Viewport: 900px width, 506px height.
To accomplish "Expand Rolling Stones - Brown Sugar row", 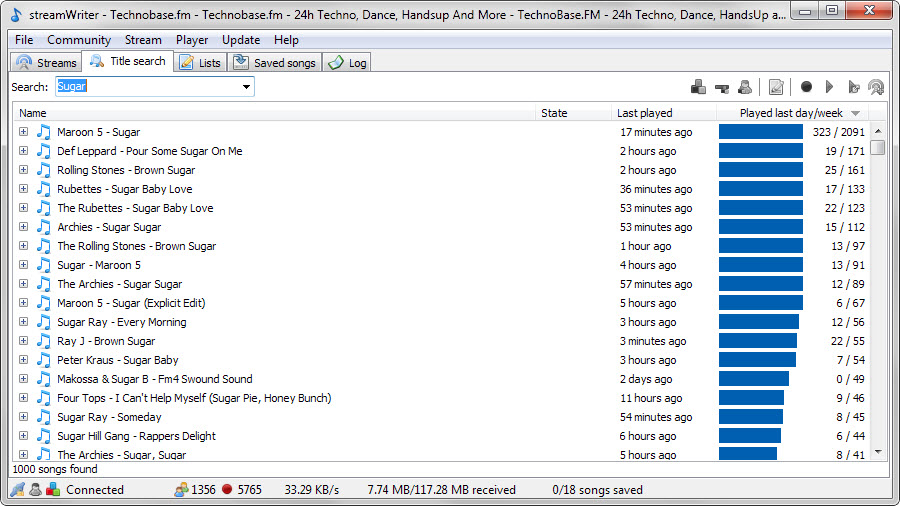I will pyautogui.click(x=23, y=169).
